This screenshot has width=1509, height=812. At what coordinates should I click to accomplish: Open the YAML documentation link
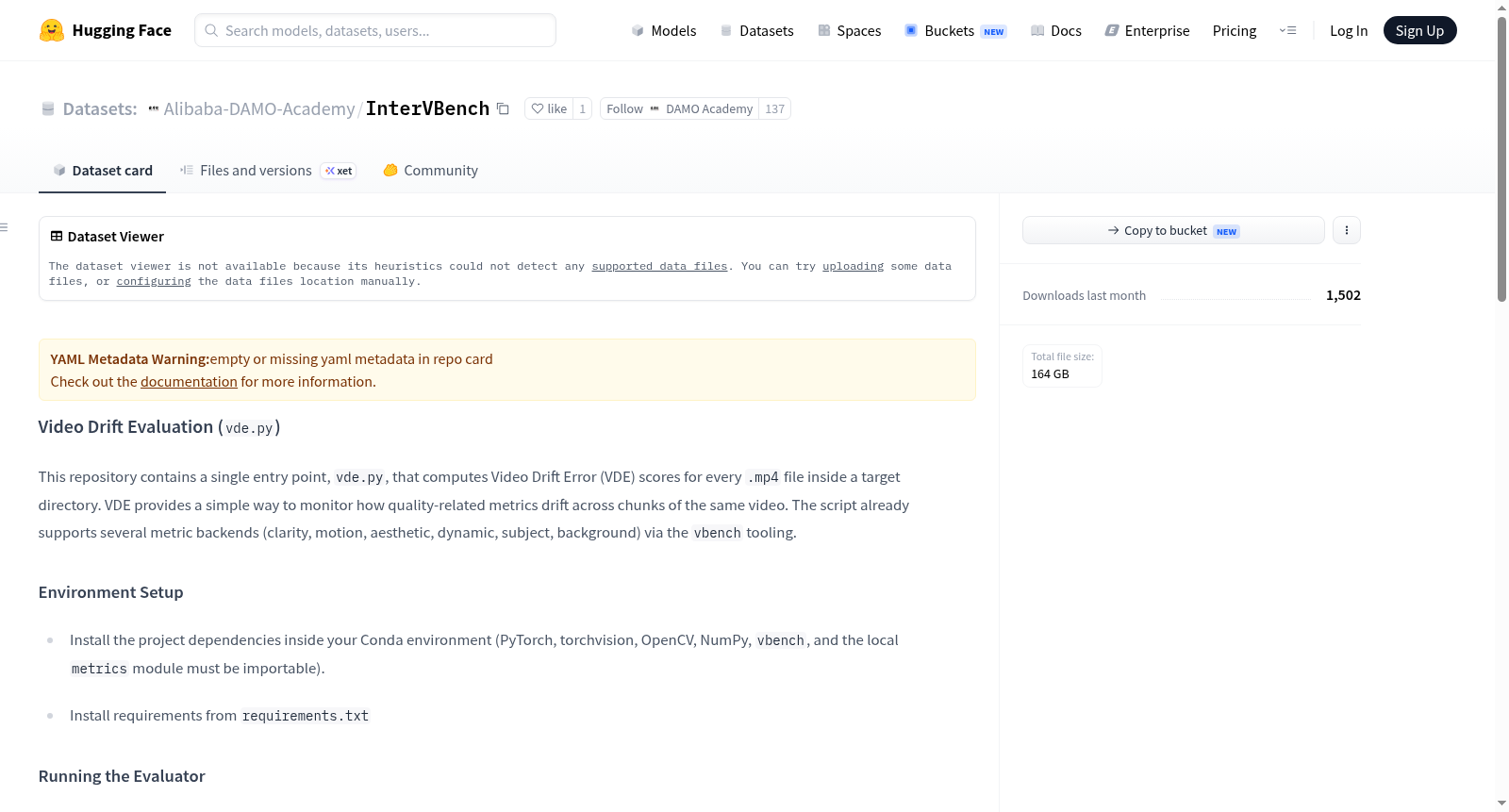click(x=189, y=382)
